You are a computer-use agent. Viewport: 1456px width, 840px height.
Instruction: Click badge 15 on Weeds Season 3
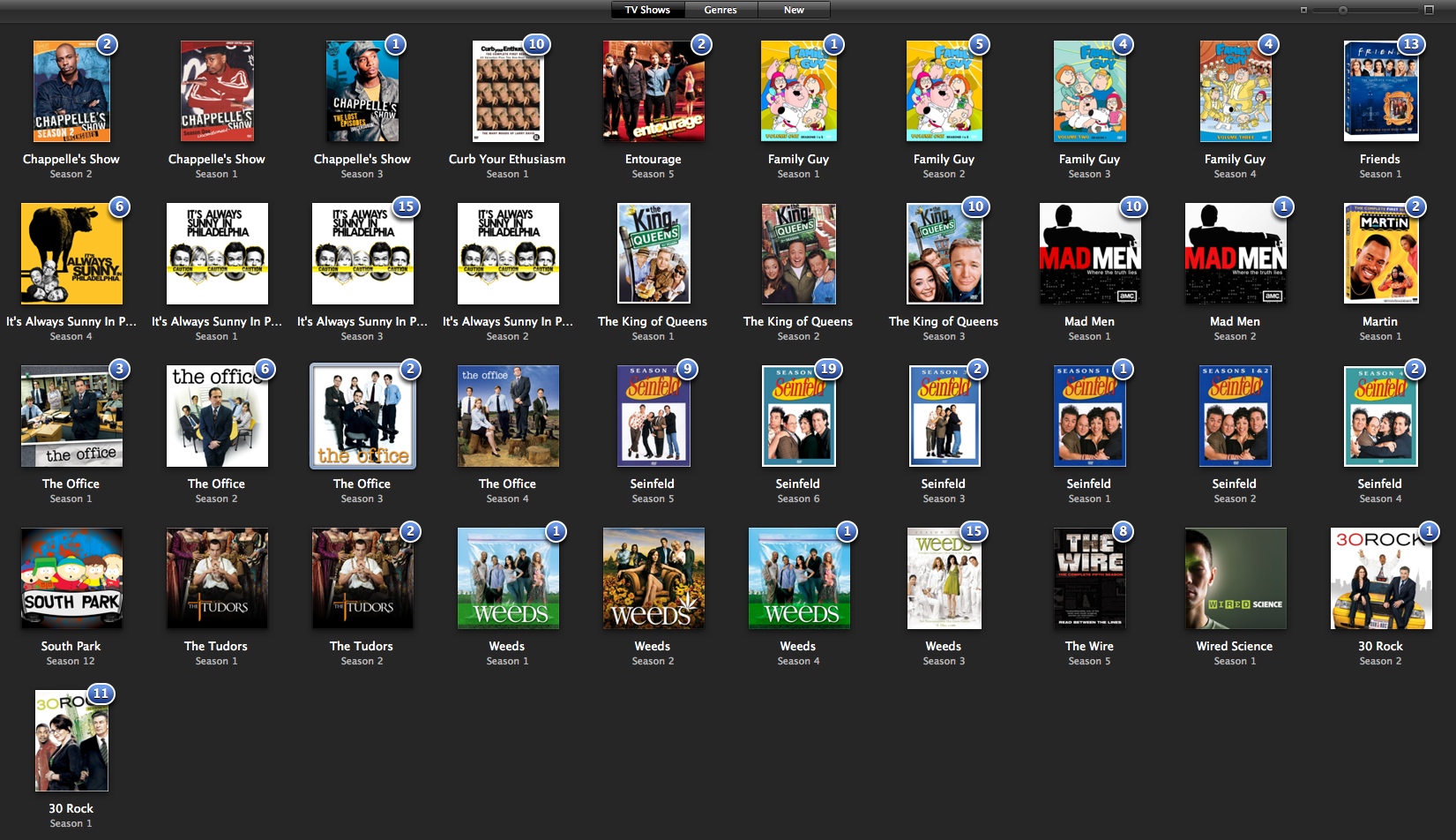click(x=974, y=531)
